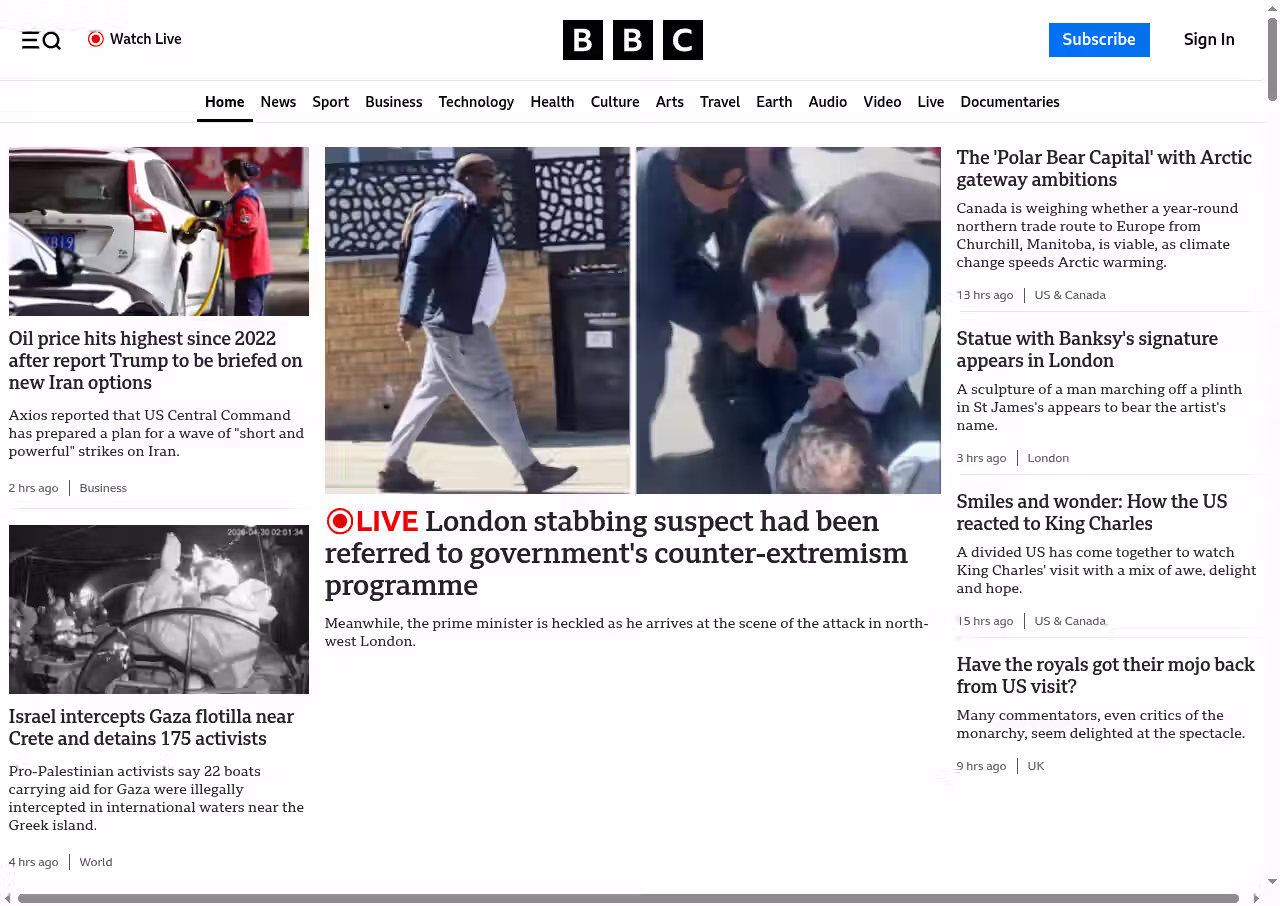Viewport: 1280px width, 906px height.
Task: Click the Subscribe button
Action: 1098,40
